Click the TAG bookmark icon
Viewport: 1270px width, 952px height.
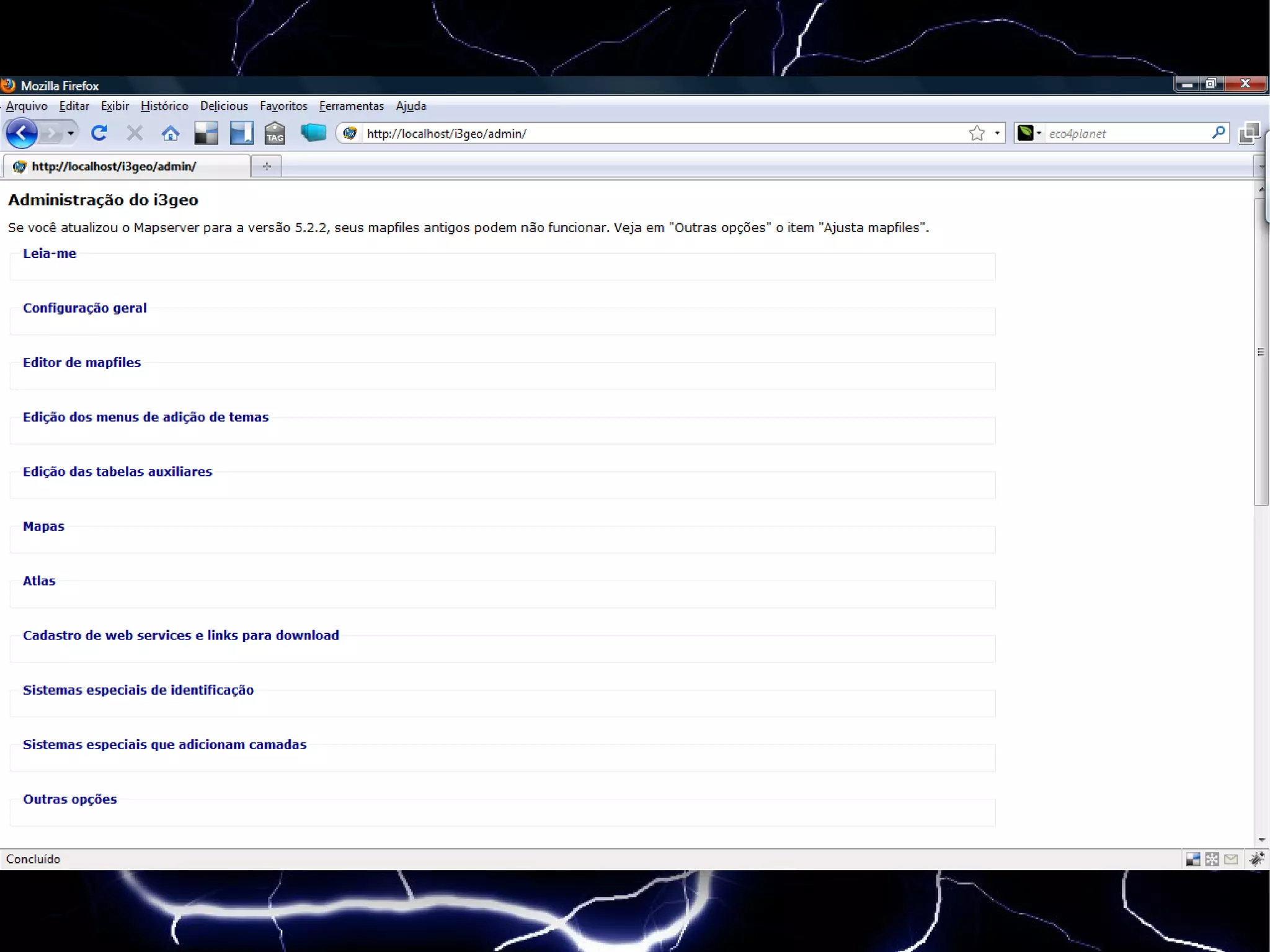pos(275,133)
